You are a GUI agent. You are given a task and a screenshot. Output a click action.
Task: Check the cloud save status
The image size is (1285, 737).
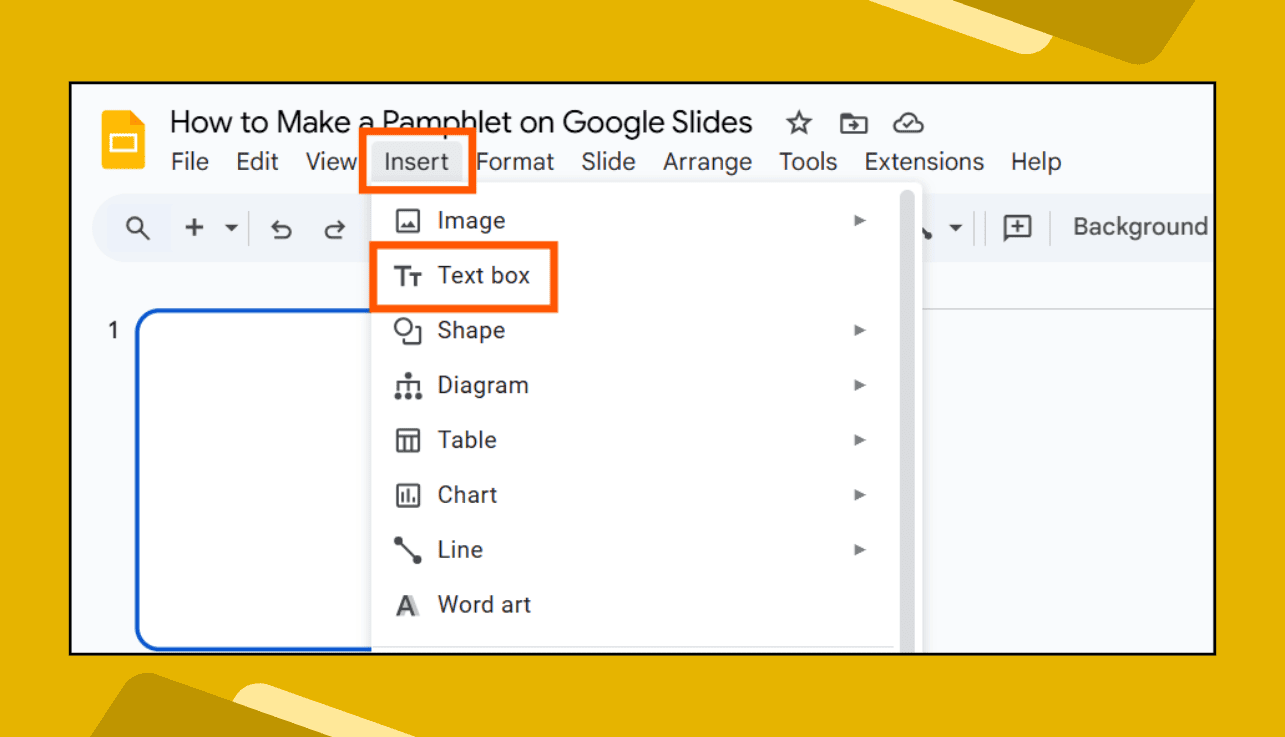coord(908,122)
